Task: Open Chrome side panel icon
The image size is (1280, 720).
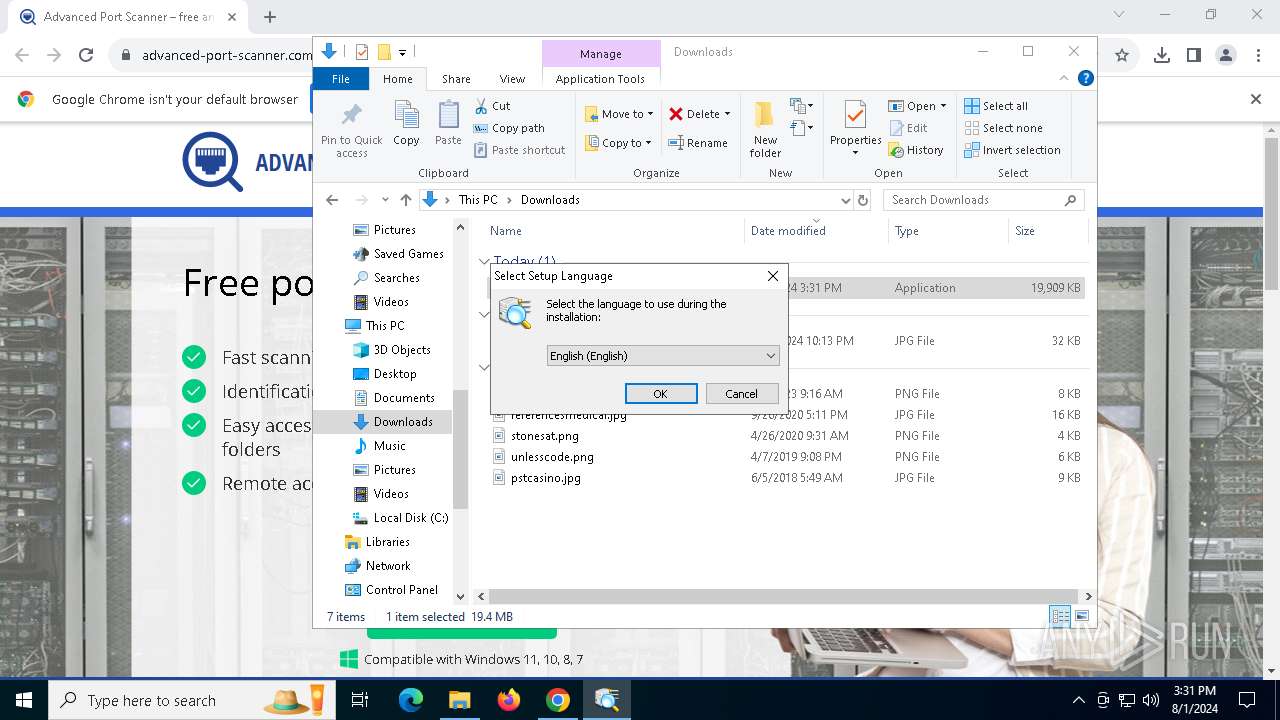Action: (x=1193, y=56)
